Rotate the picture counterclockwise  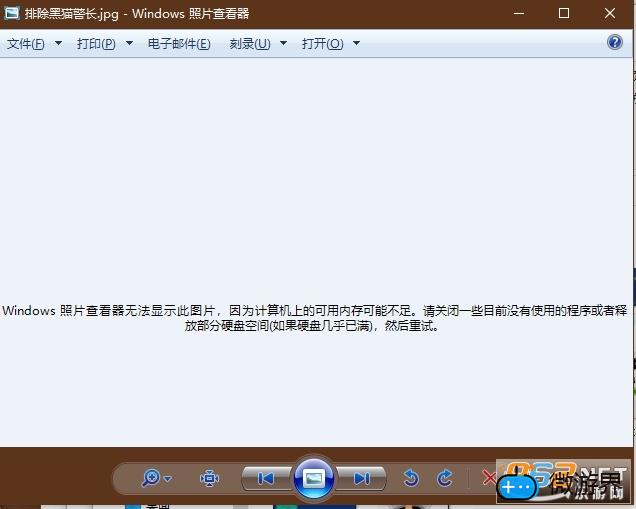pyautogui.click(x=411, y=478)
